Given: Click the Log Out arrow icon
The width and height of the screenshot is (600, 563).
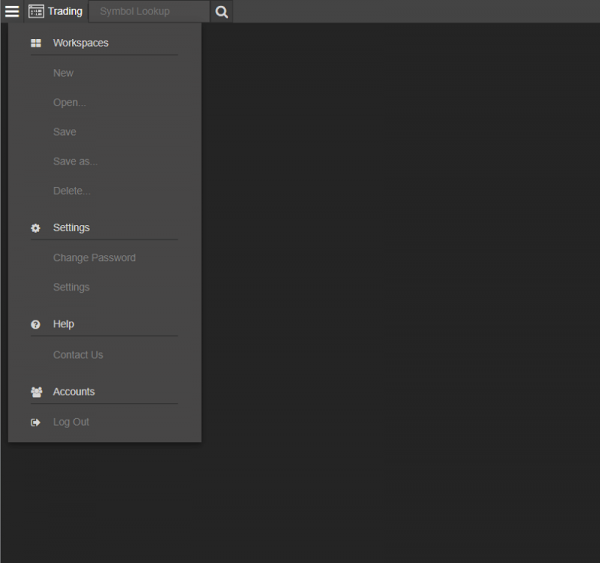Looking at the screenshot, I should pyautogui.click(x=36, y=423).
